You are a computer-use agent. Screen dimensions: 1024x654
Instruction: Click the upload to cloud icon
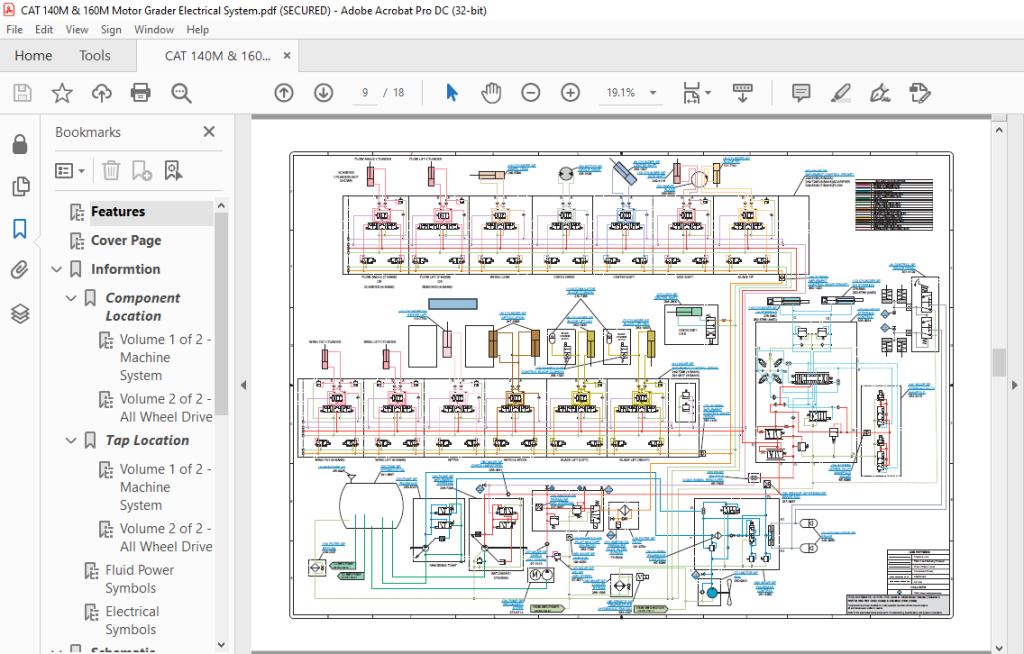point(101,93)
